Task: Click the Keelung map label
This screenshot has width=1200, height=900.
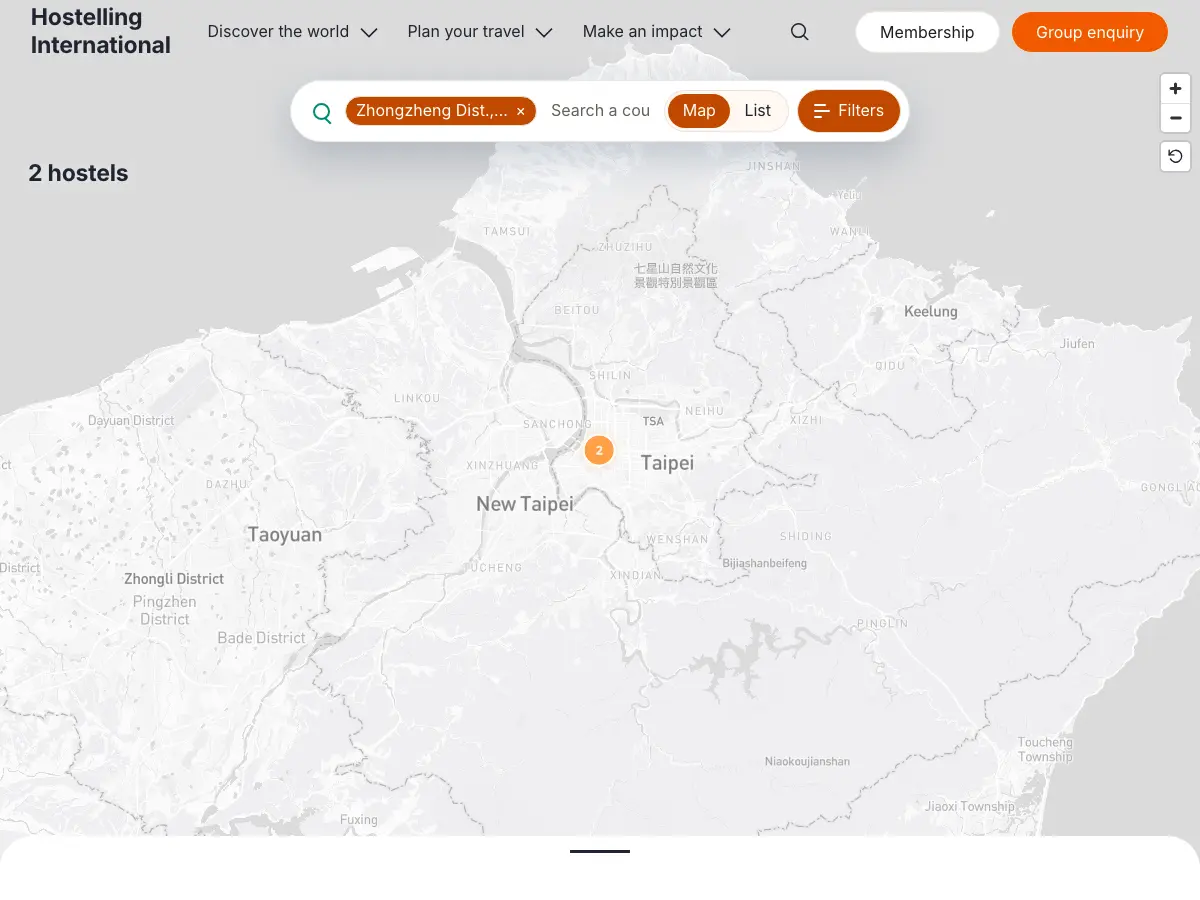Action: 931,312
